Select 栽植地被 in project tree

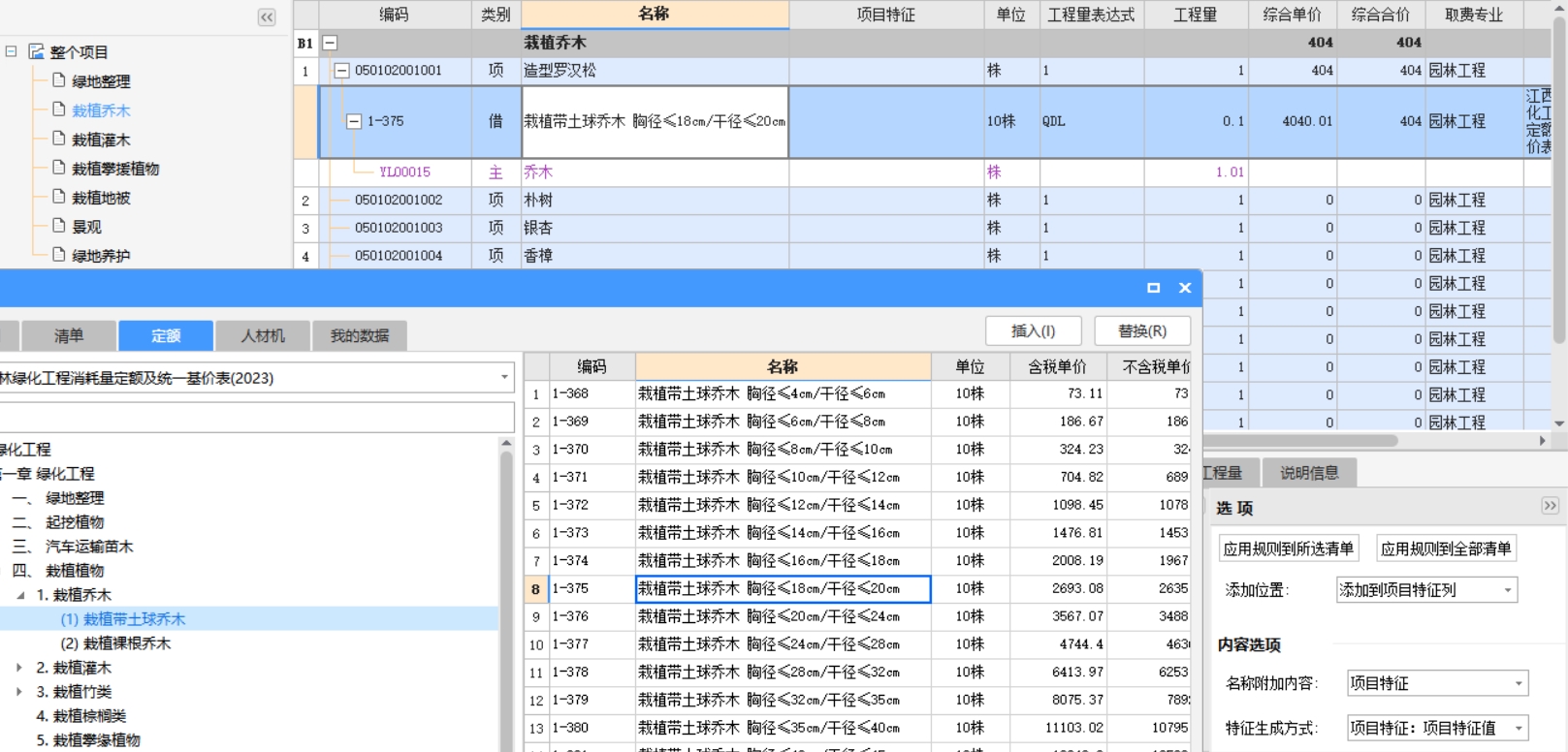coord(101,198)
